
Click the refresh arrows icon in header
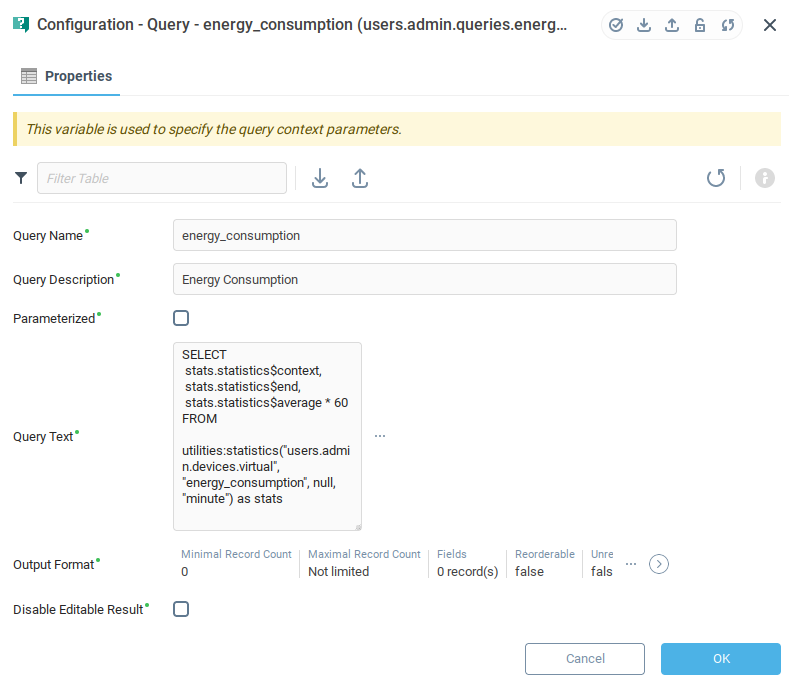[x=727, y=25]
